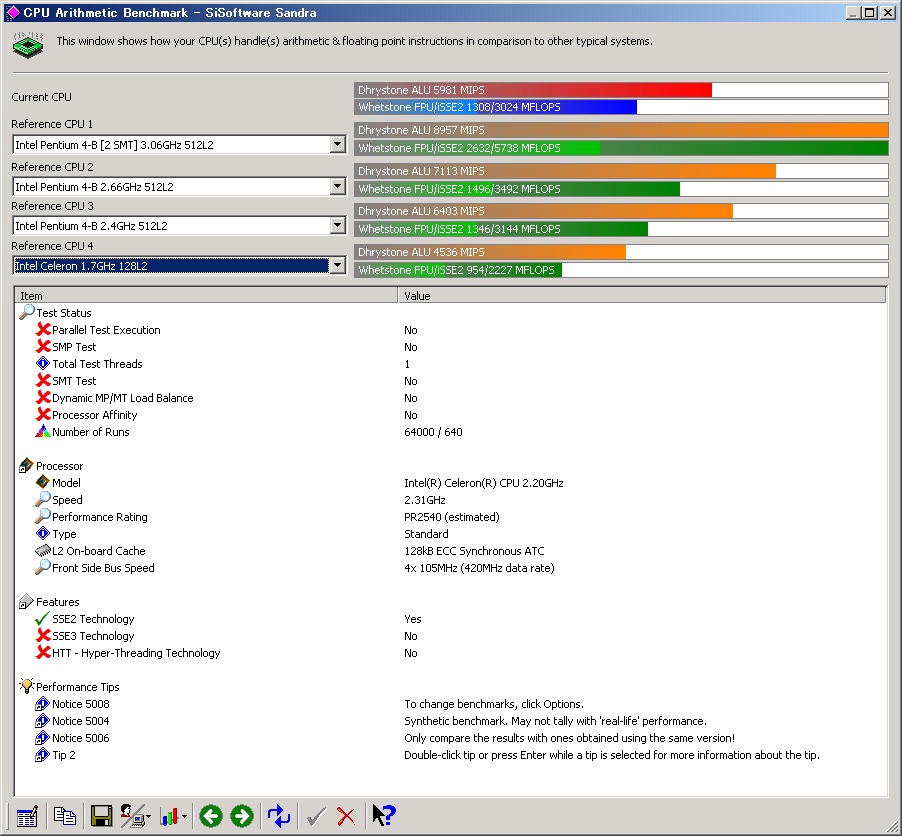Screen dimensions: 902x836
Task: Click the green check icon beside SSE2 Technology
Action: coord(43,618)
